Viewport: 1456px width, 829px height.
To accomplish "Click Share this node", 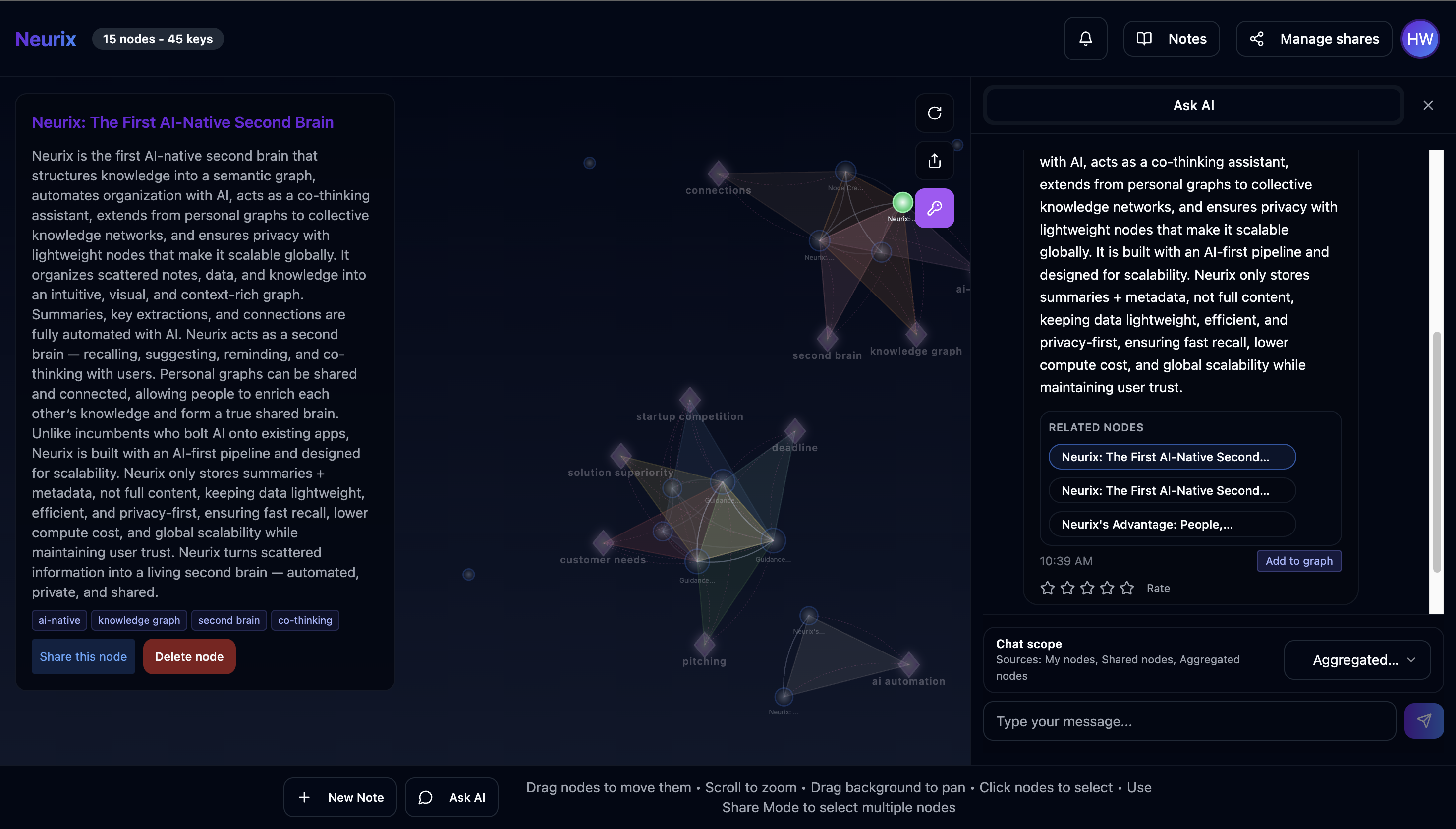I will click(x=83, y=656).
